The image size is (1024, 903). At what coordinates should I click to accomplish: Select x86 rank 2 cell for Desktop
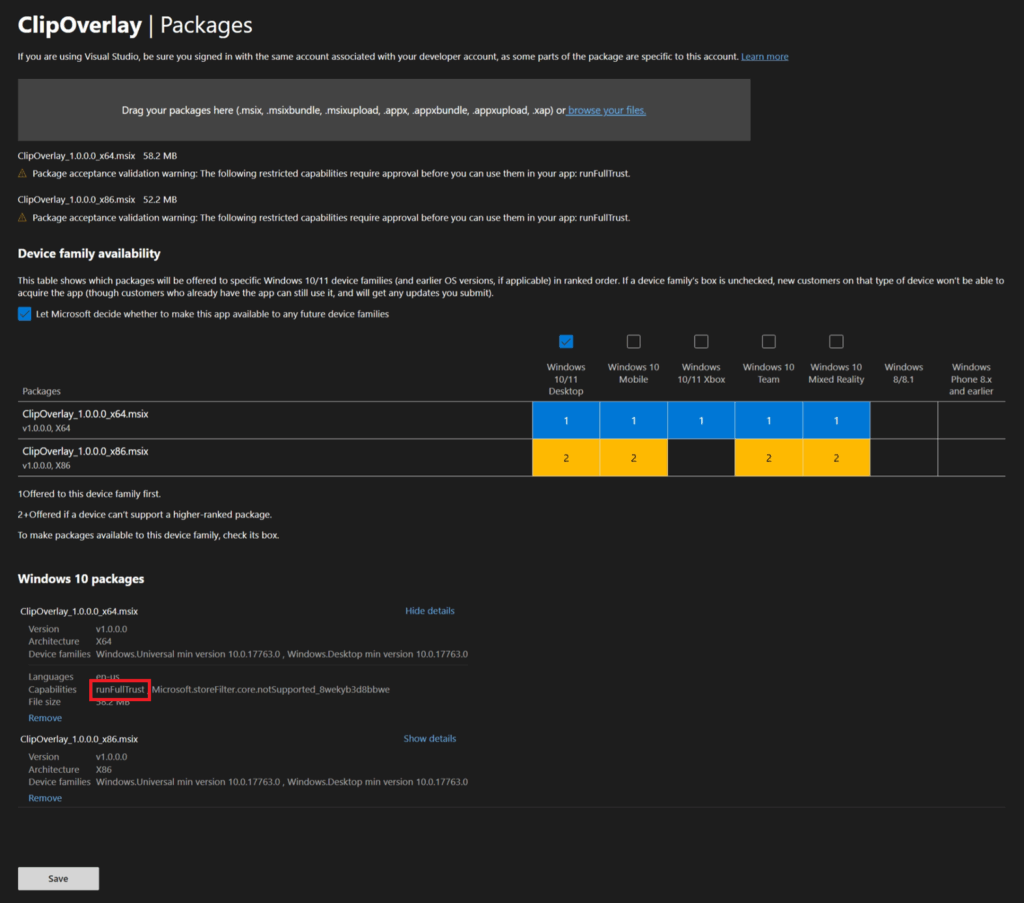[566, 458]
